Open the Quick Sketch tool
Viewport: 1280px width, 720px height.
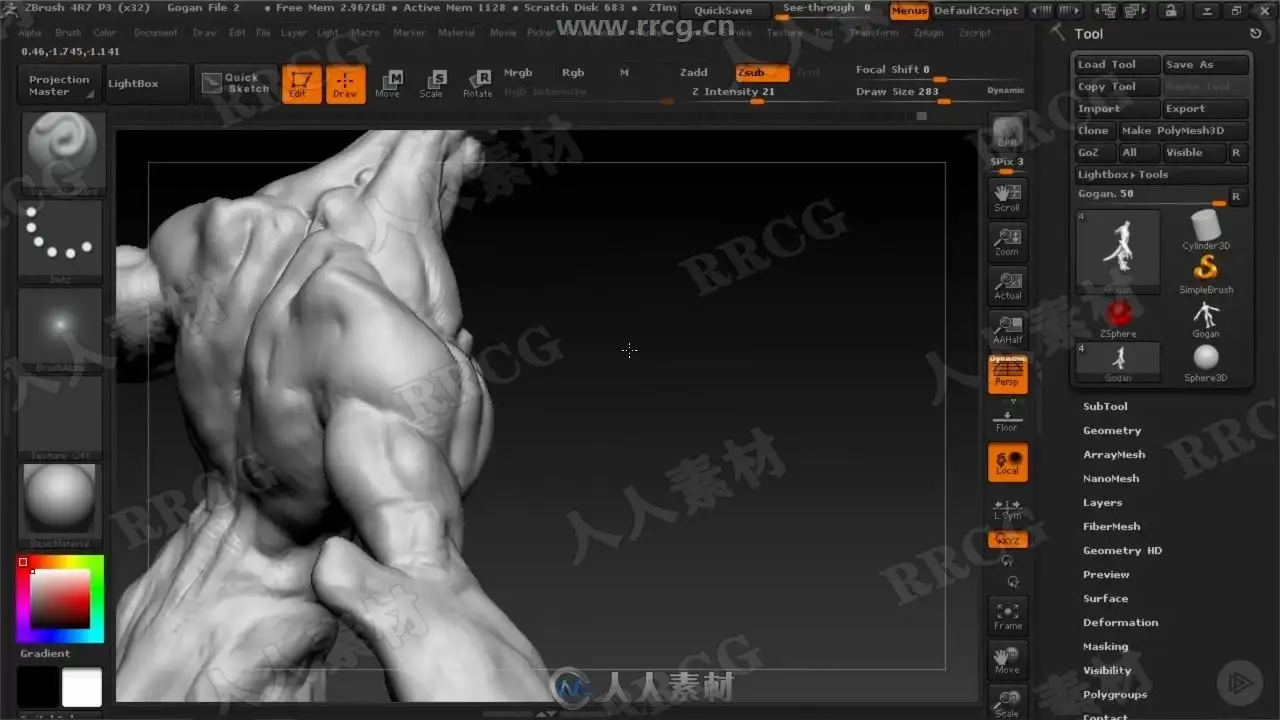[x=236, y=83]
